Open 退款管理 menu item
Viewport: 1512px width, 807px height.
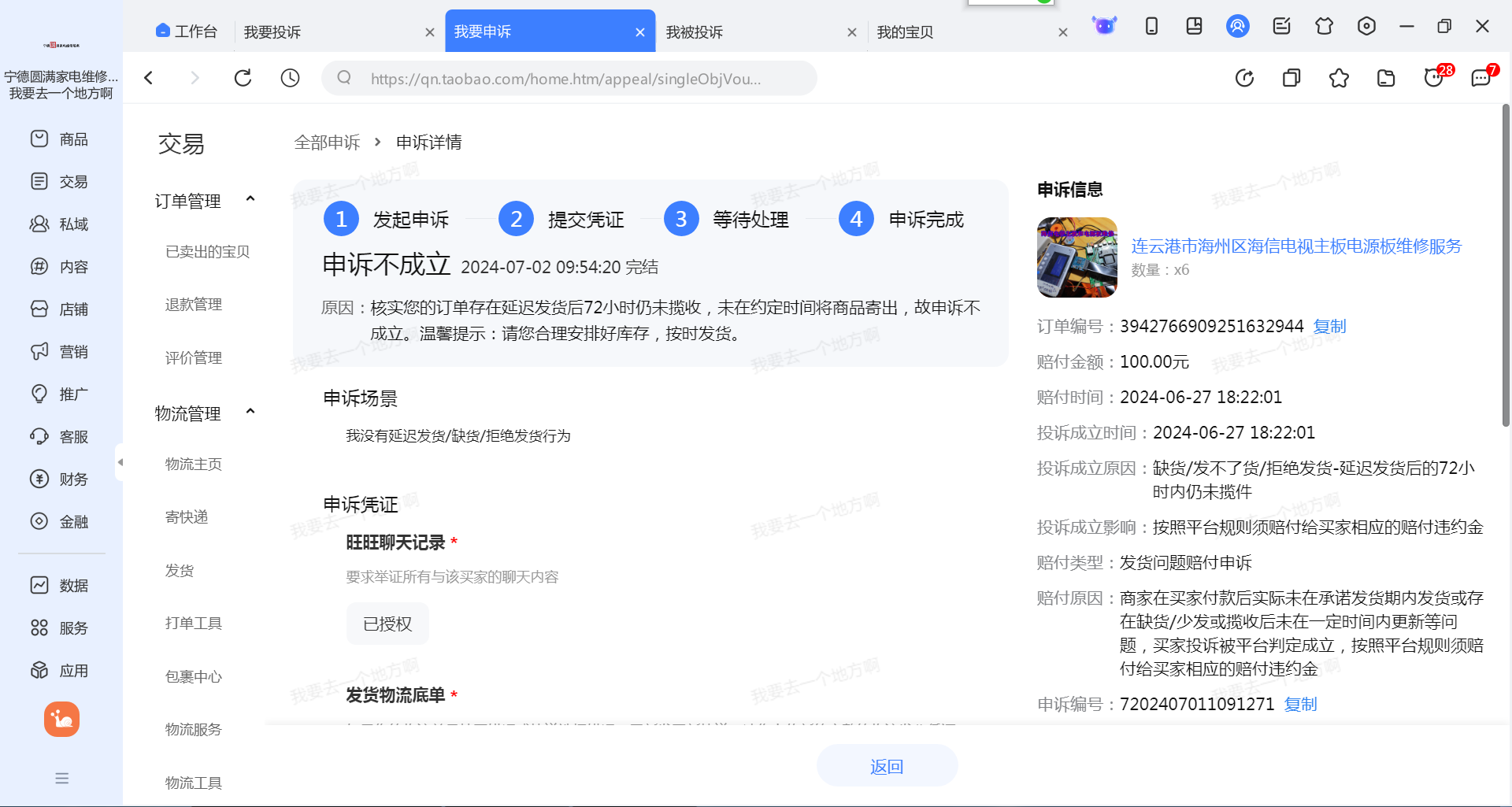point(194,305)
